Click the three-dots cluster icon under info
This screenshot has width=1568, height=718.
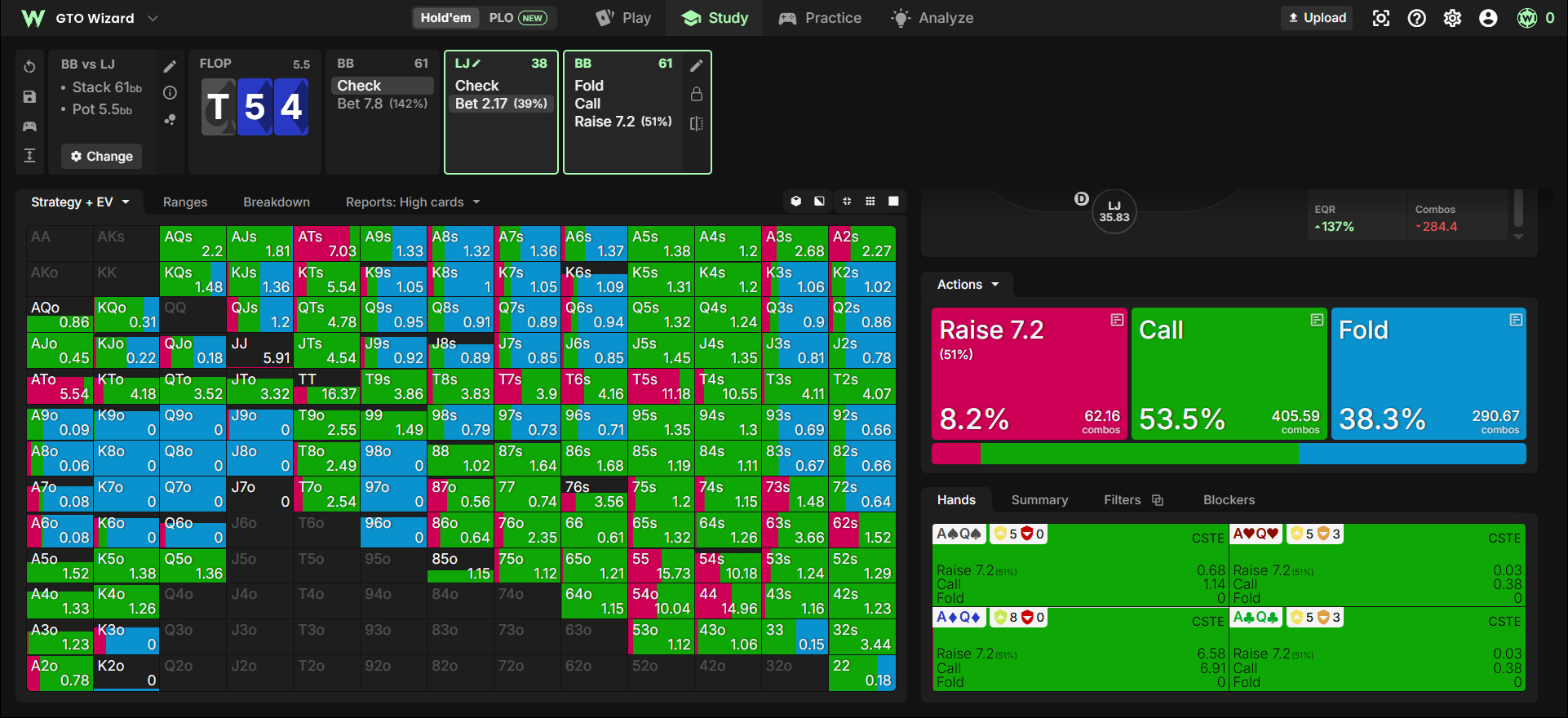click(170, 119)
